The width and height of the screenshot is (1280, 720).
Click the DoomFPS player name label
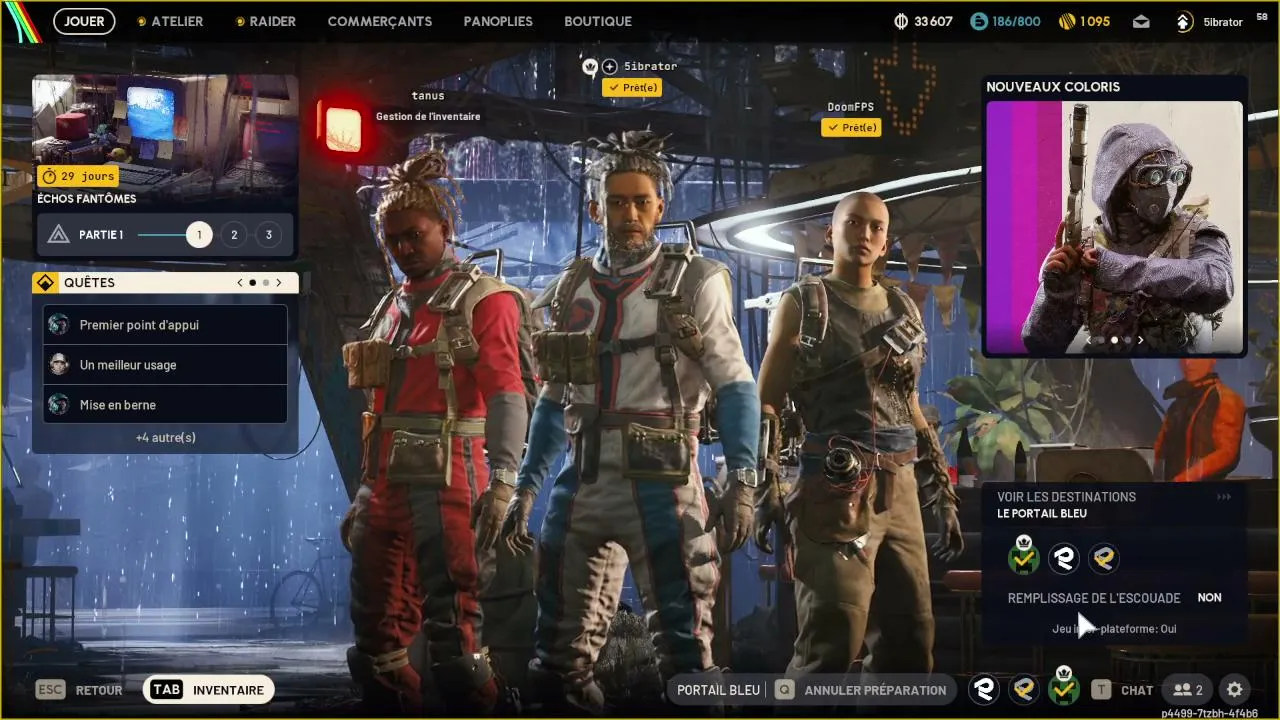(x=852, y=107)
